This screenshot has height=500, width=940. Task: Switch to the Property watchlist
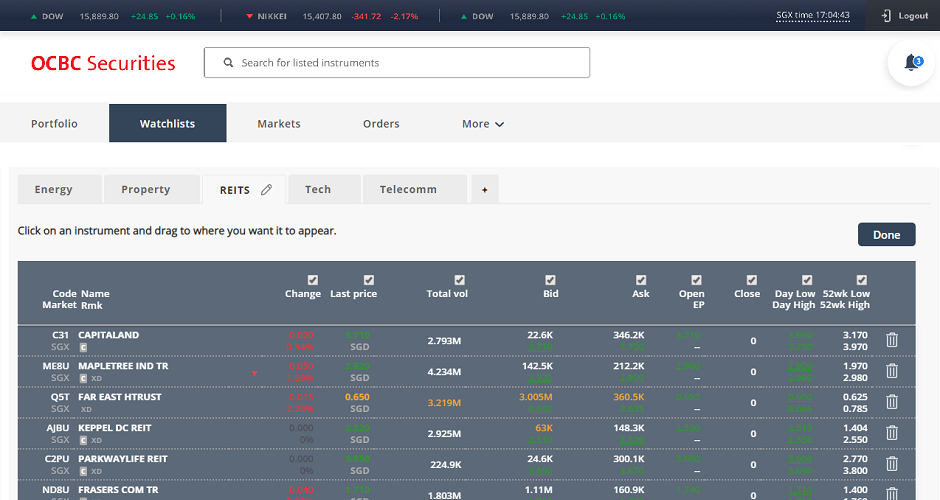coord(152,189)
